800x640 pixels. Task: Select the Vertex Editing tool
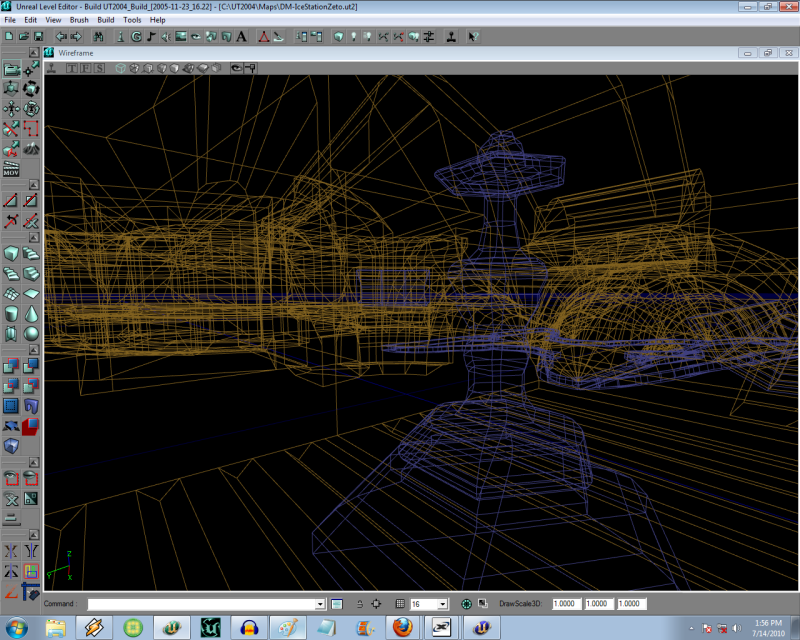(x=31, y=69)
